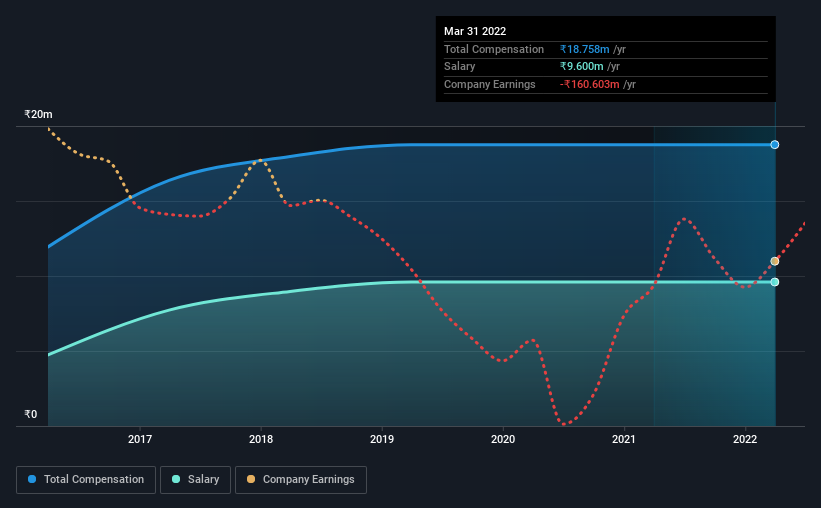Click the Mar 31 2022 tooltip date
The image size is (821, 508).
tap(475, 31)
